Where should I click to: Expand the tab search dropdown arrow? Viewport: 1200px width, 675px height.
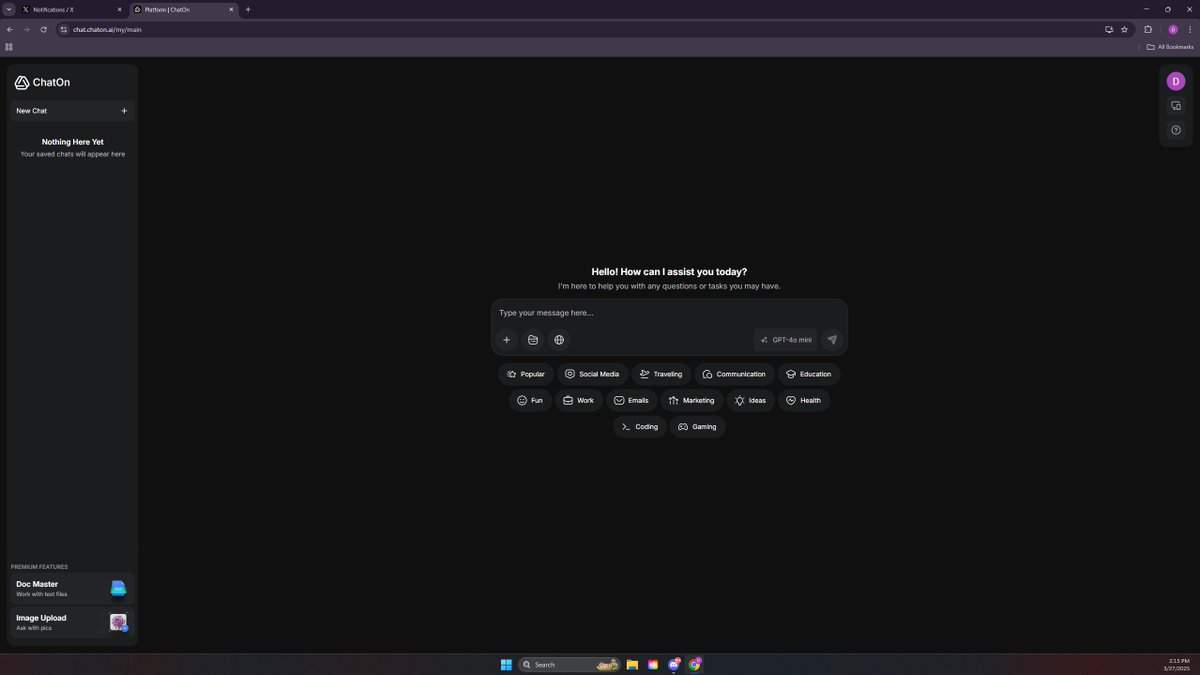(x=8, y=9)
